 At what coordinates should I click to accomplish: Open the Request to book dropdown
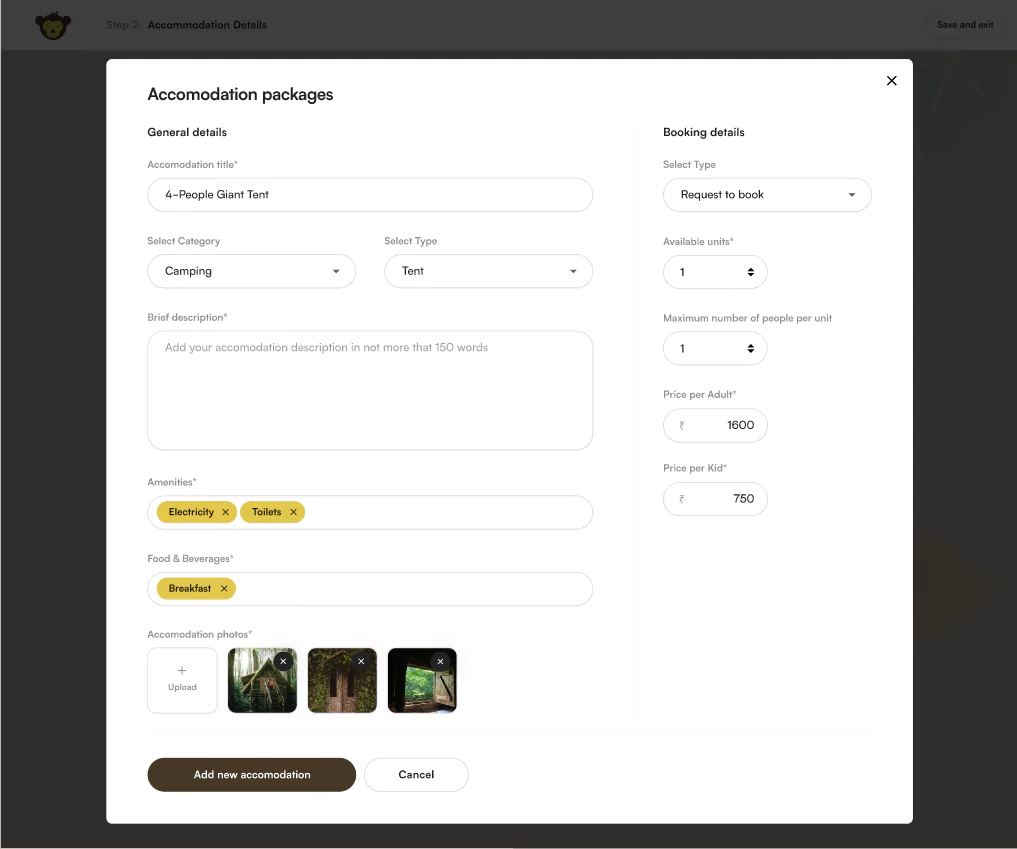[x=767, y=194]
